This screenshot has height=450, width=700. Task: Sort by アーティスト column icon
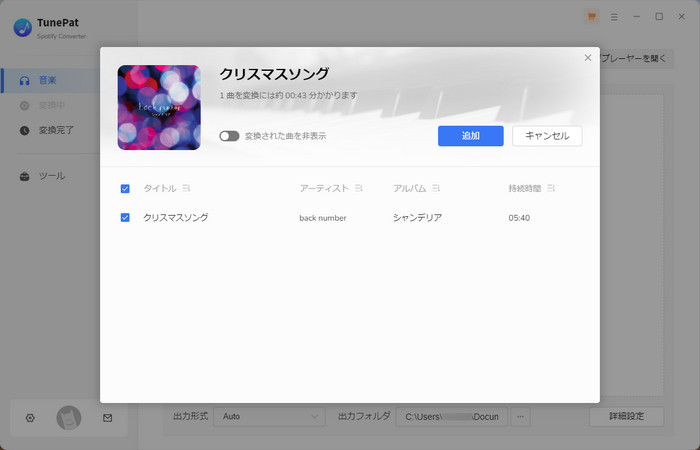(358, 188)
